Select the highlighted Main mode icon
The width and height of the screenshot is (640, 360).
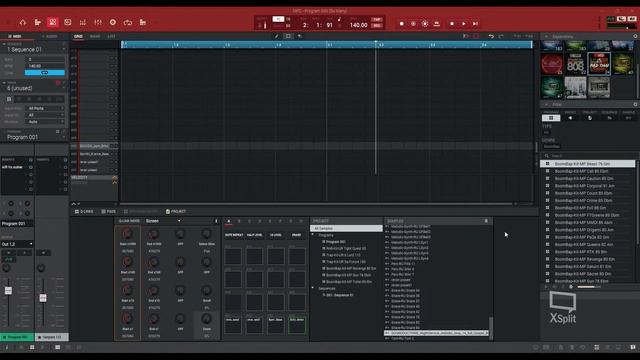[53, 22]
